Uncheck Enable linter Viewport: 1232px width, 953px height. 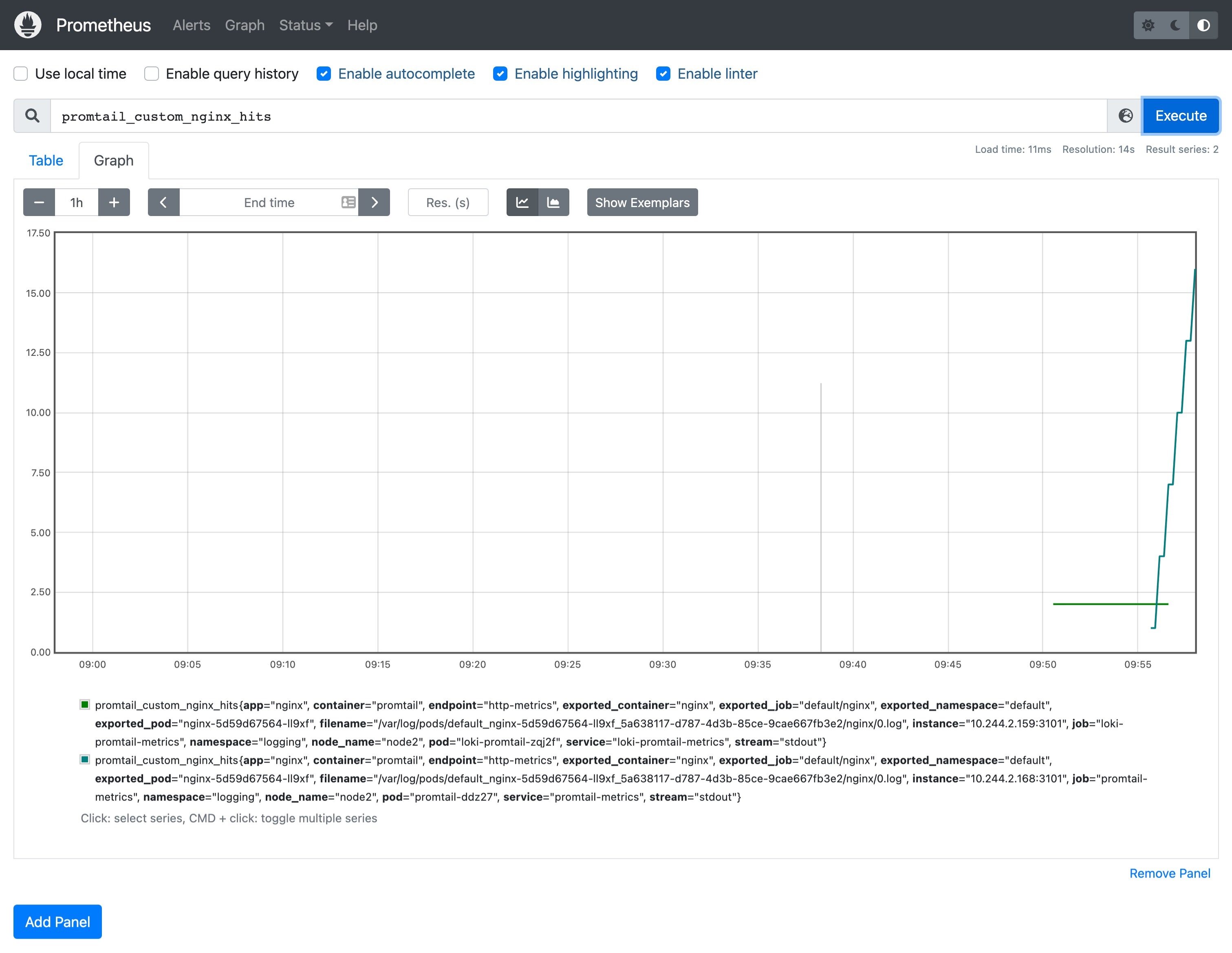663,74
